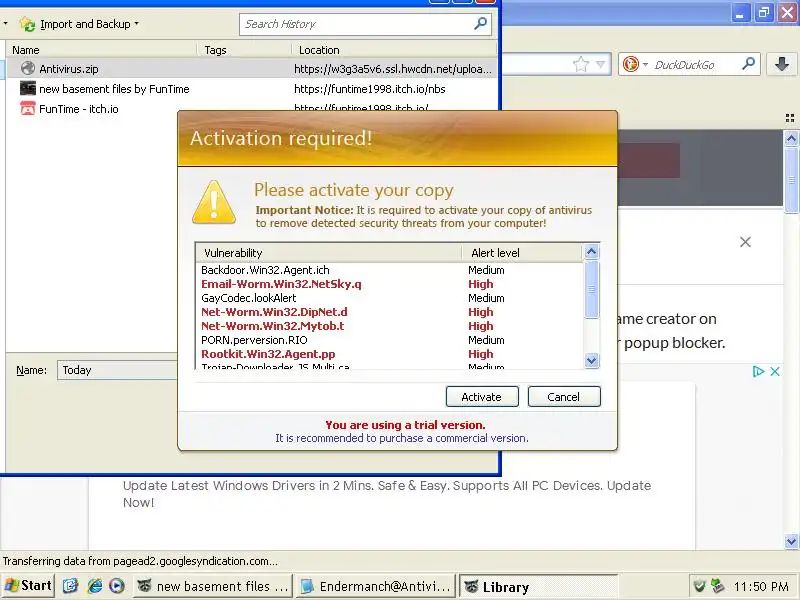The image size is (800, 600).
Task: Select the new basement files by FunTime entry
Action: click(251, 89)
